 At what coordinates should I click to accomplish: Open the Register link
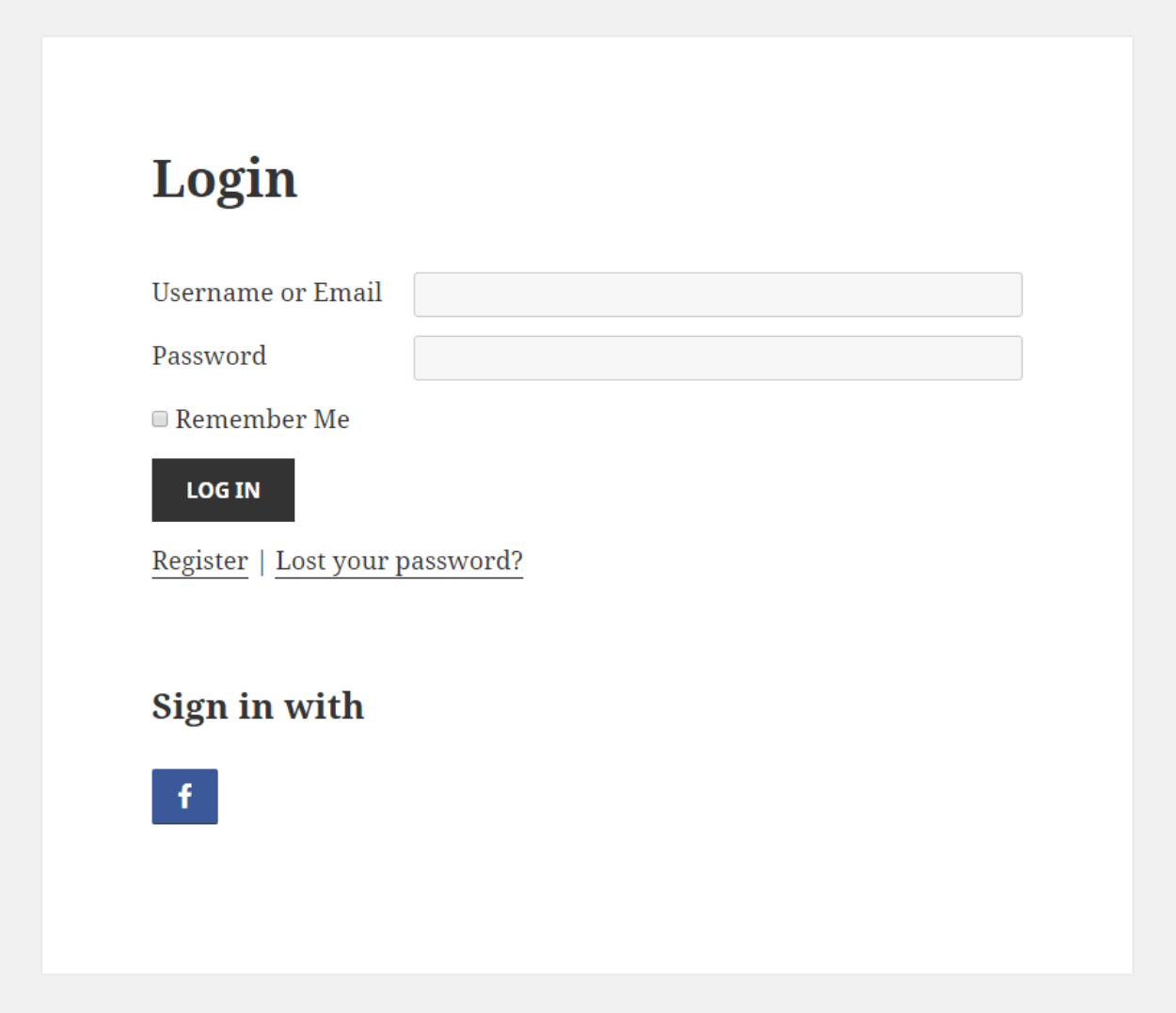tap(199, 561)
